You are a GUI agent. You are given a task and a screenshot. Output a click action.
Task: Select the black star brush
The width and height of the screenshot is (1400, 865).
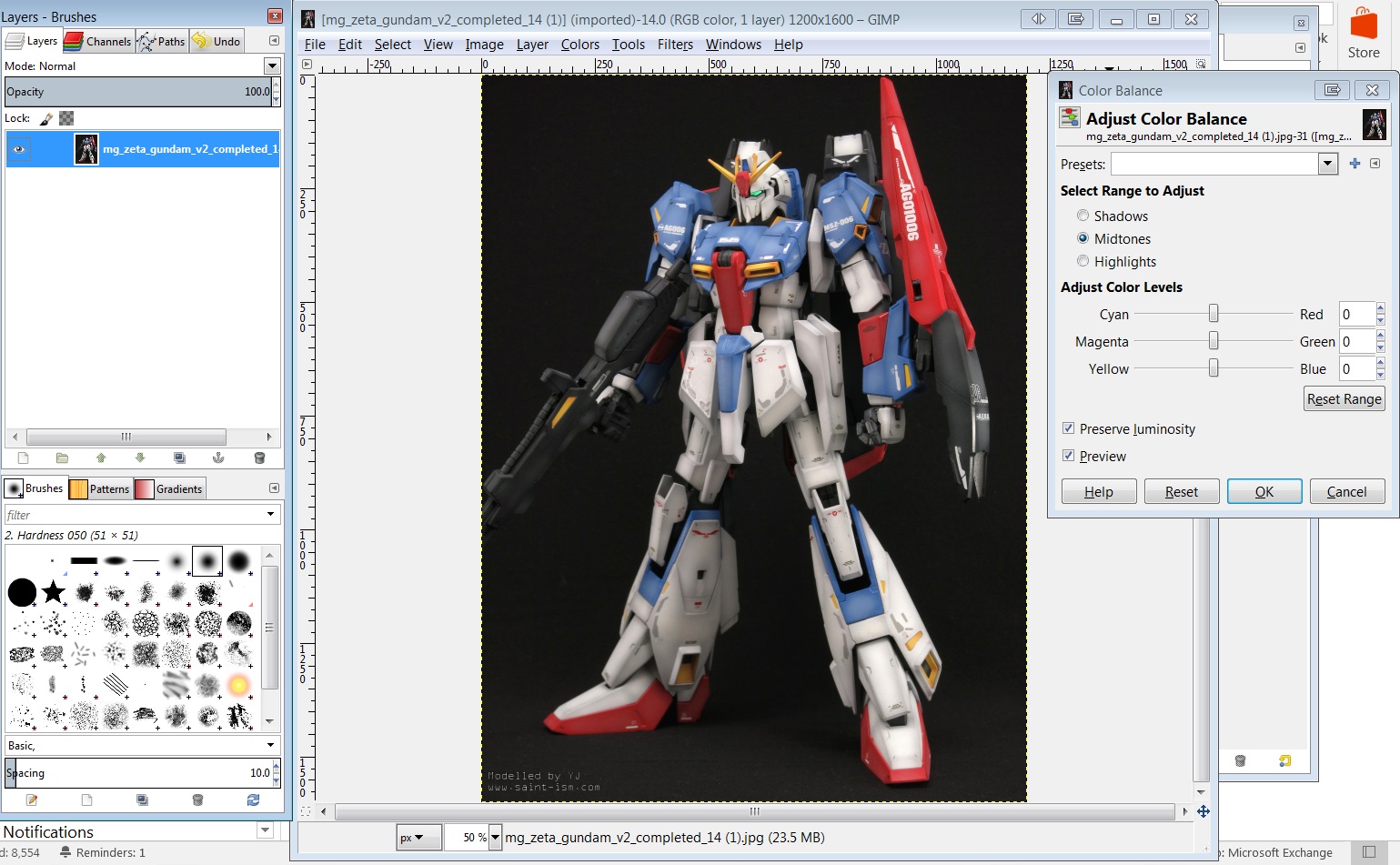54,592
